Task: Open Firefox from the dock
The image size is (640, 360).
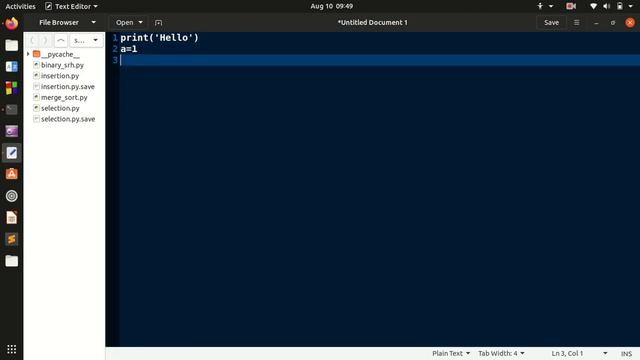Action: 11,23
